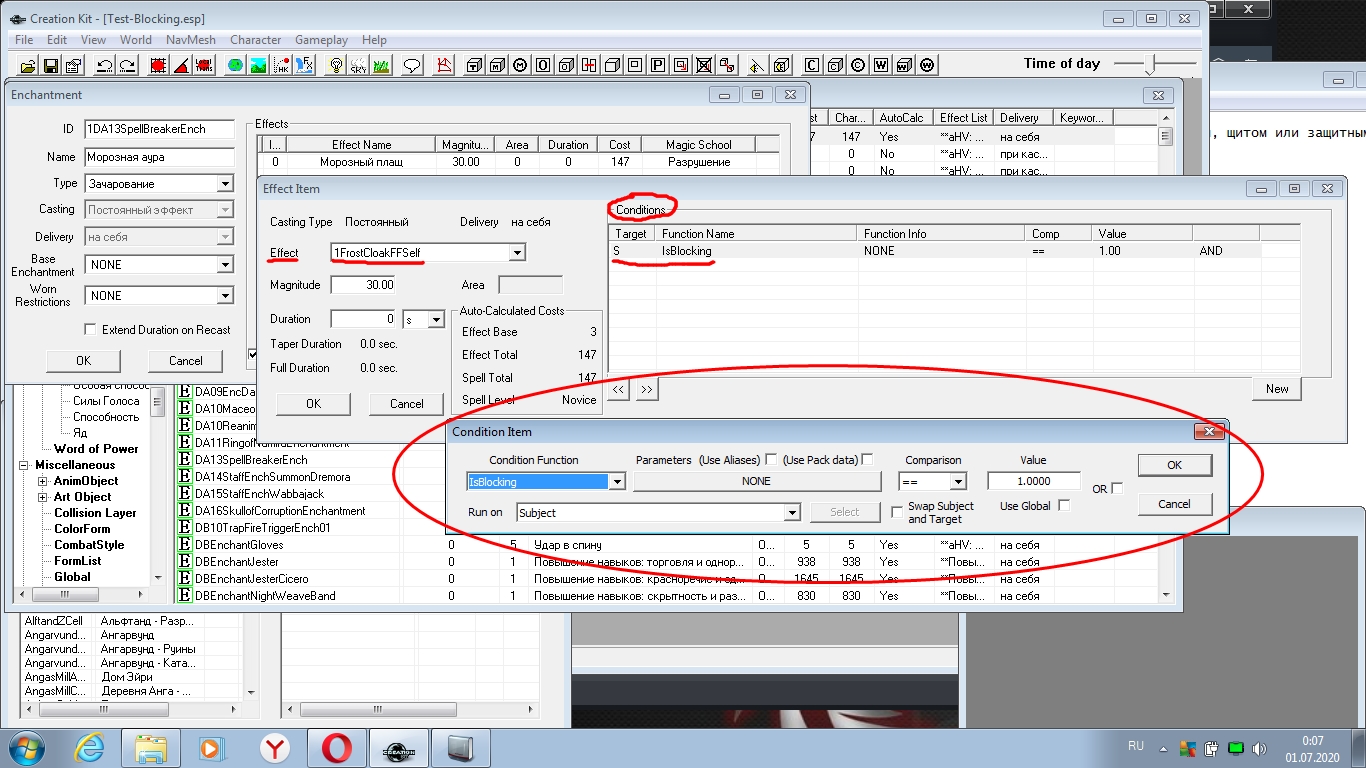1366x768 pixels.
Task: Click the Save plugin floppy disk icon
Action: (x=50, y=66)
